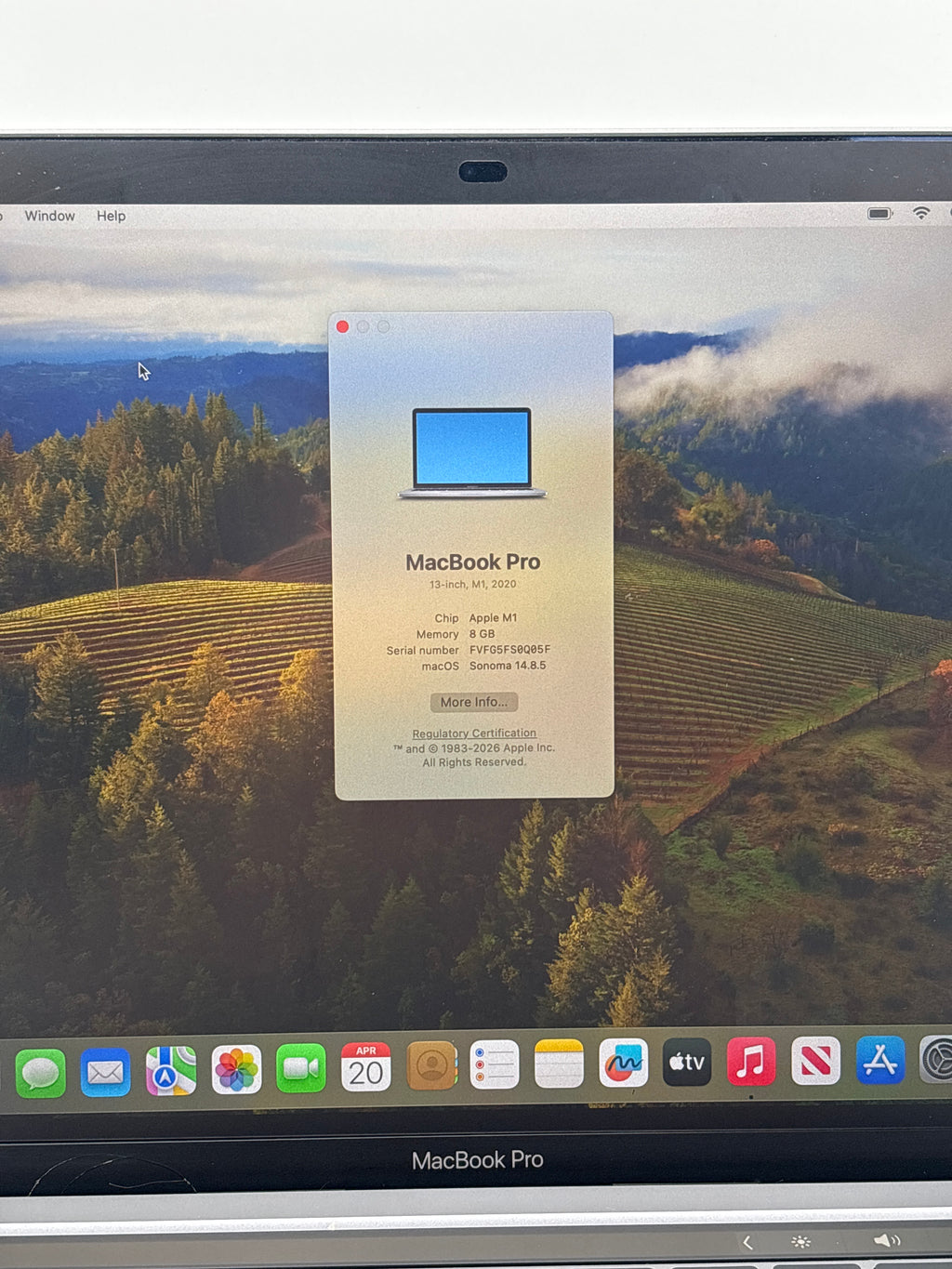Open the Notes app in the Dock
Image resolution: width=952 pixels, height=1269 pixels.
pyautogui.click(x=559, y=1064)
